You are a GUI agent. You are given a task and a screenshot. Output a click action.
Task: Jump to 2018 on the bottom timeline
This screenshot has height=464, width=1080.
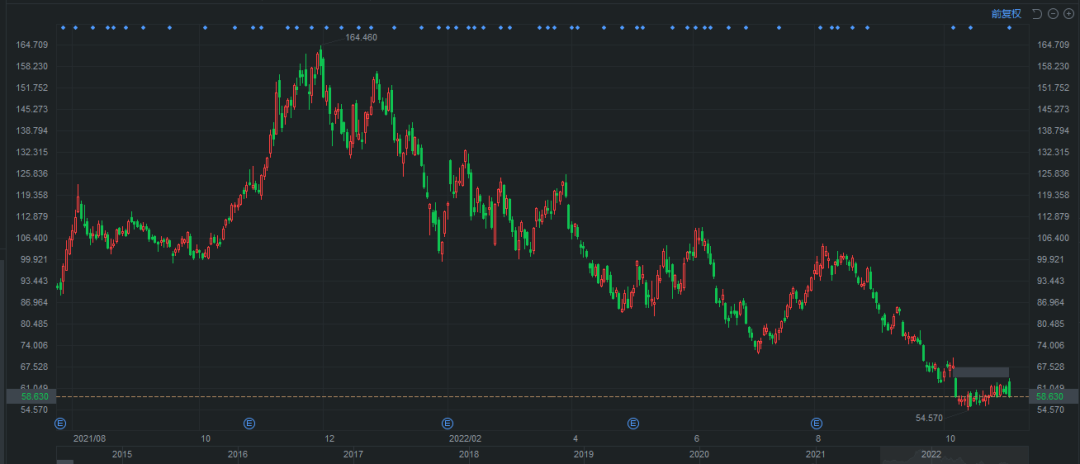[468, 455]
